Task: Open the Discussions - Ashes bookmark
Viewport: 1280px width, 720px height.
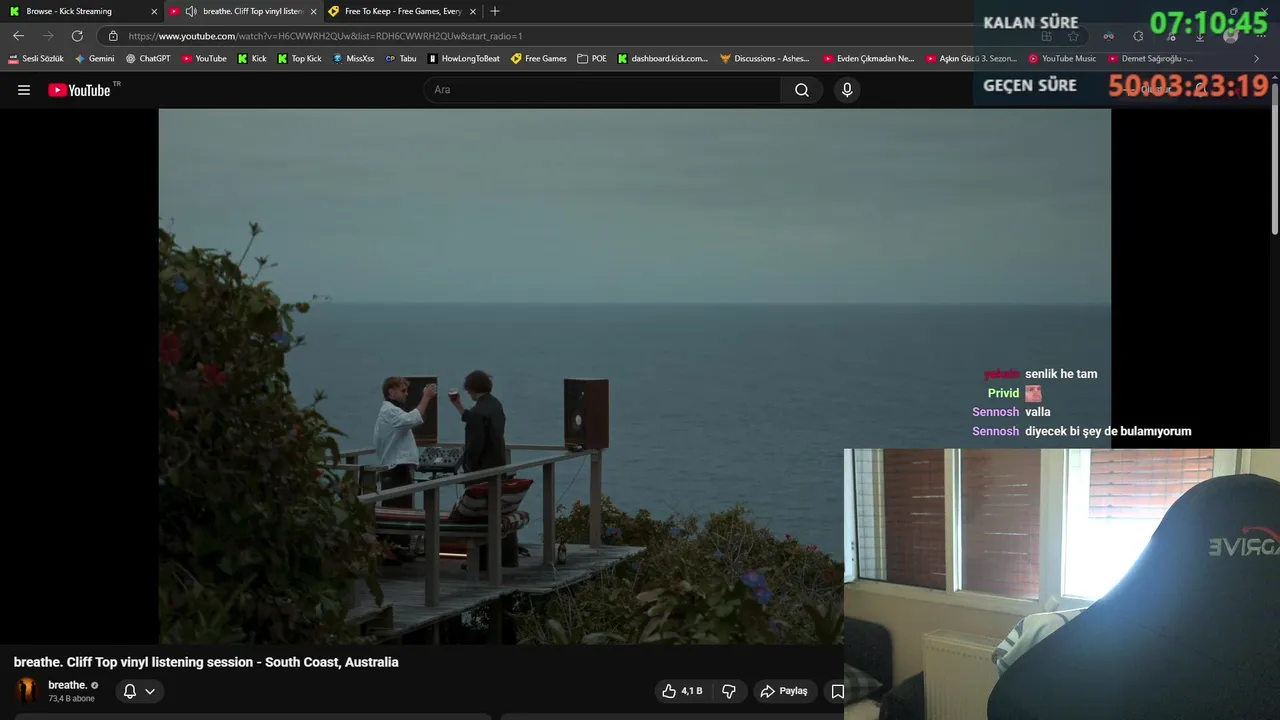Action: (765, 59)
